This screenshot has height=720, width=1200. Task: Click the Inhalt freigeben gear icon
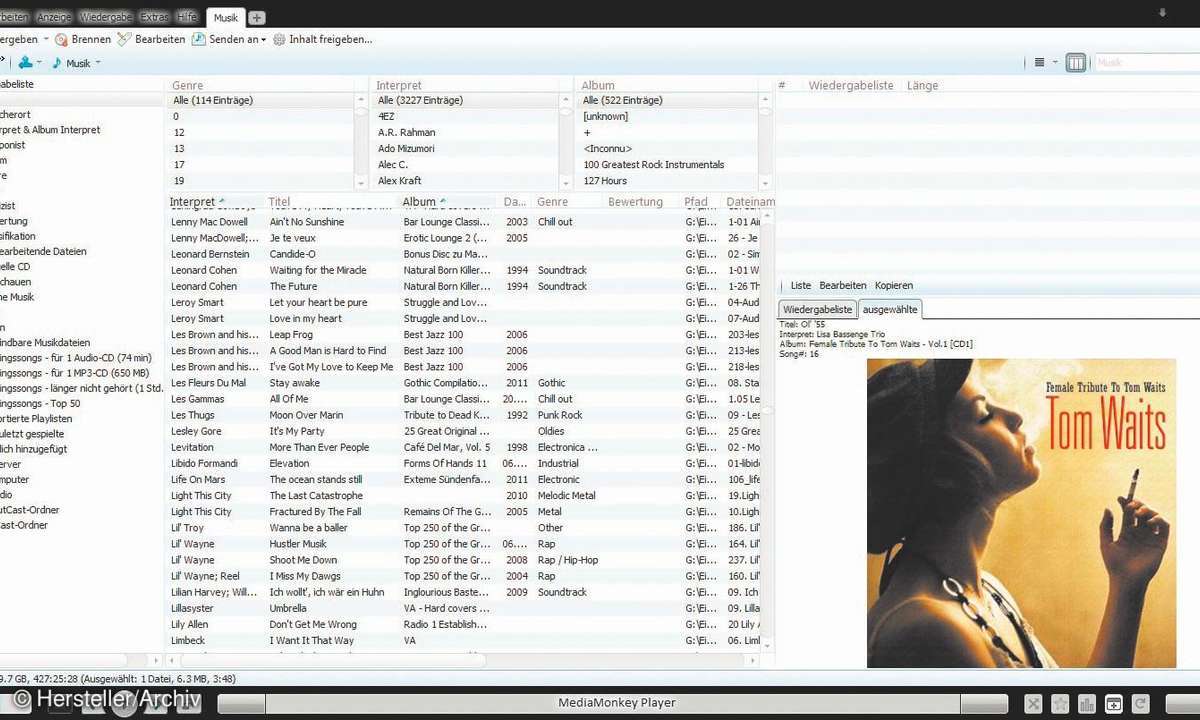coord(279,39)
